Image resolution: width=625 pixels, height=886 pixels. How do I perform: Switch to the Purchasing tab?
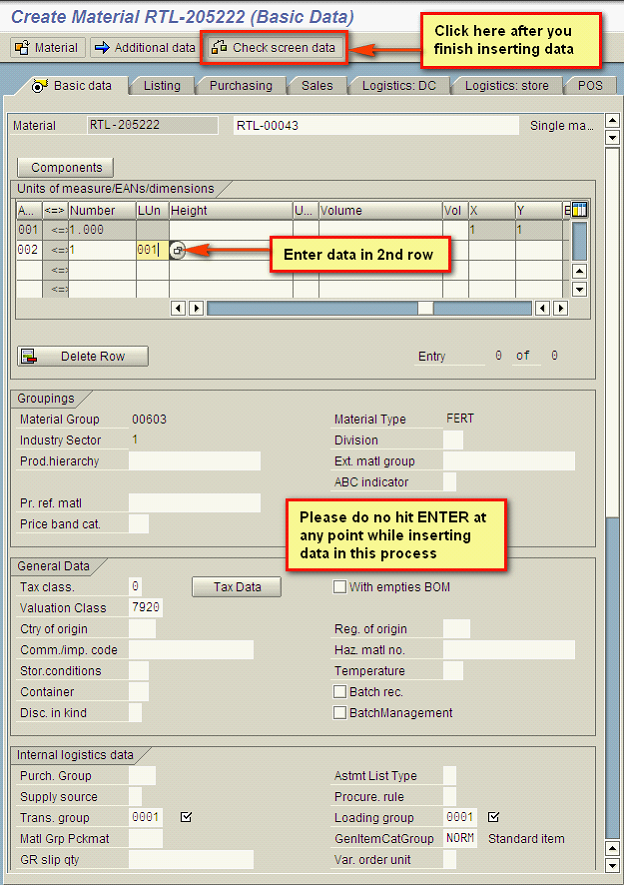240,86
